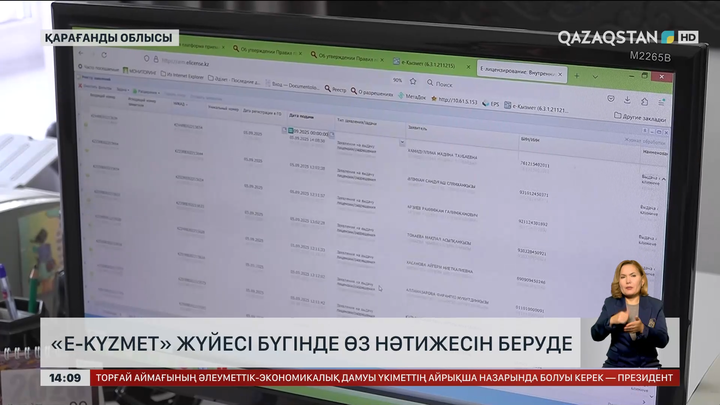Screen dimensions: 720x405
Task: Click the shield icon in the address bar
Action: coord(146,58)
